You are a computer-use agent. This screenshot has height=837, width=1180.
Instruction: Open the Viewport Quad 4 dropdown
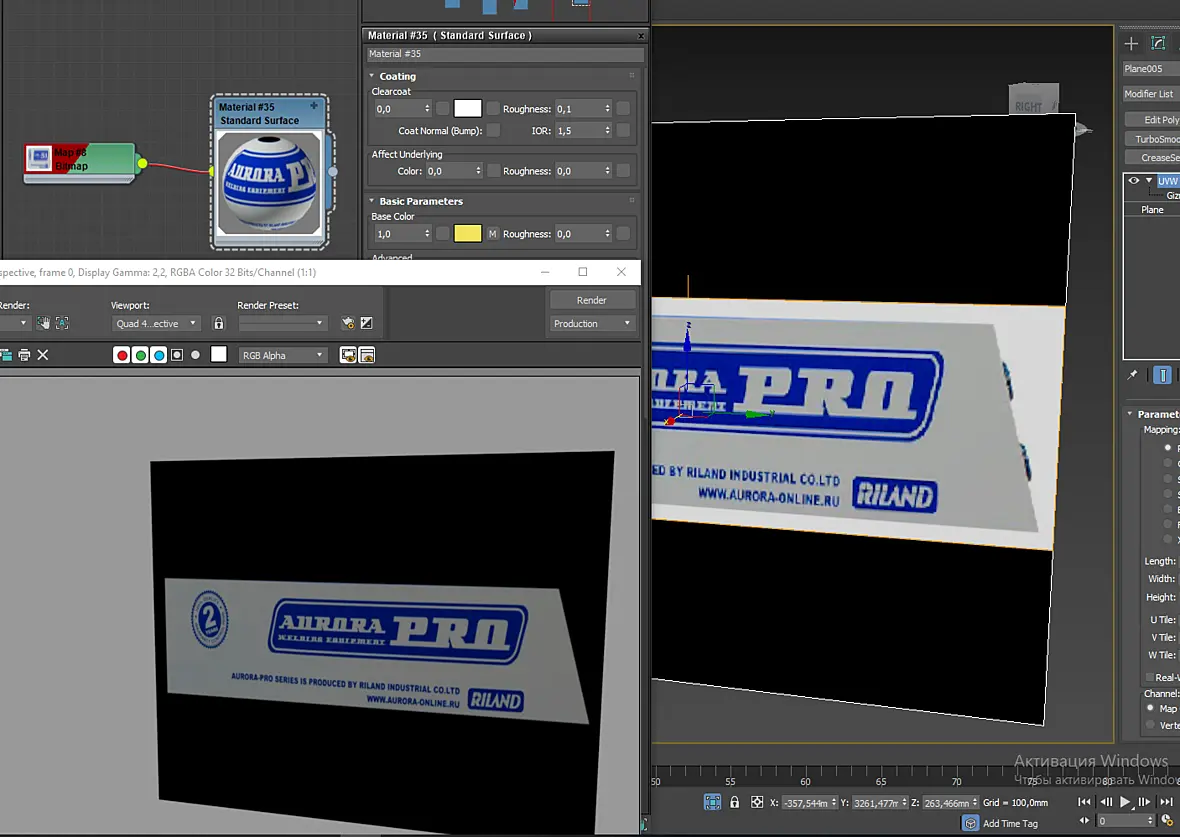tap(156, 324)
